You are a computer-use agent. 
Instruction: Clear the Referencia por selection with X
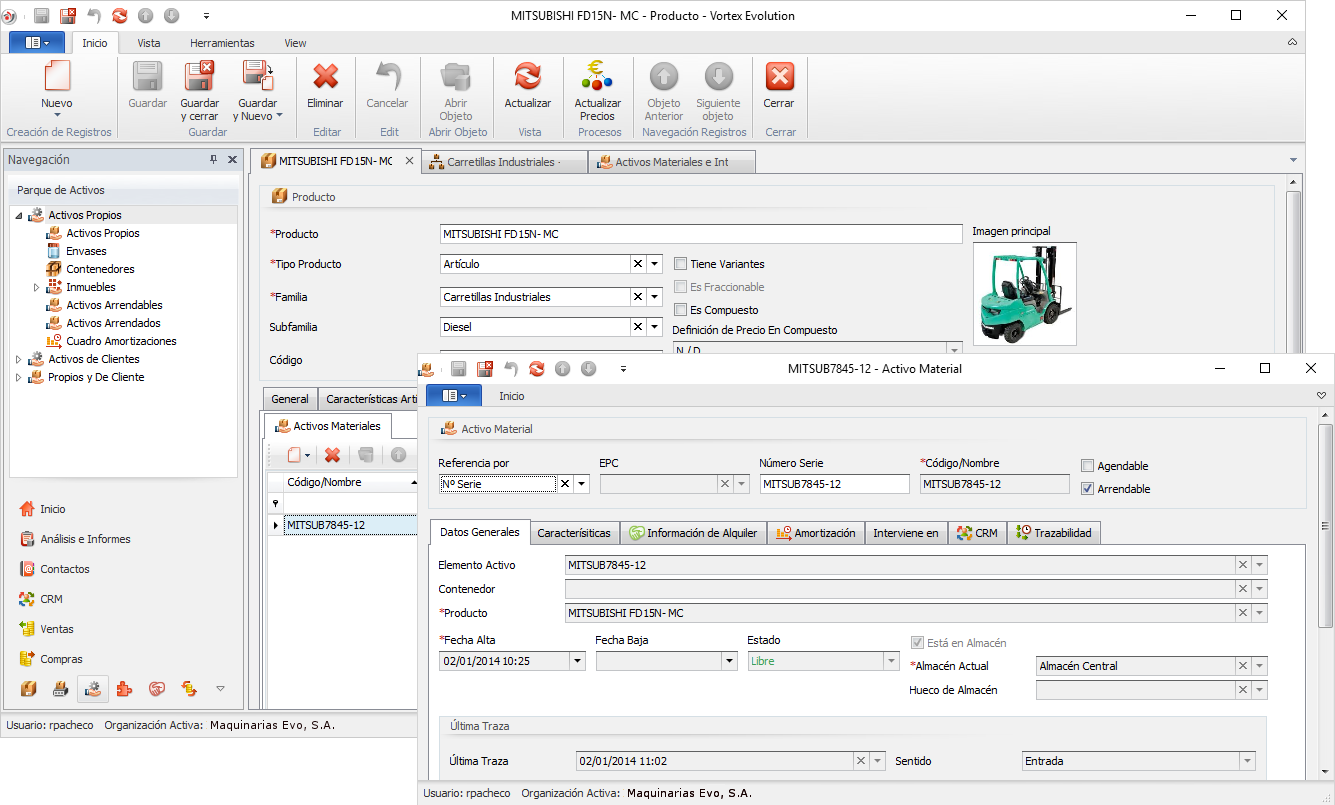coord(565,484)
